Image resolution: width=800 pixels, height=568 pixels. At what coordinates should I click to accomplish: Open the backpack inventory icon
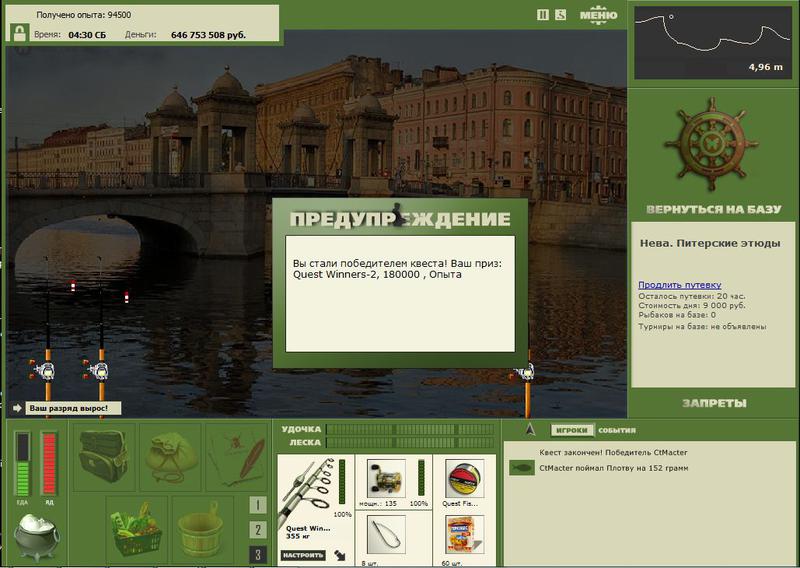(x=104, y=457)
